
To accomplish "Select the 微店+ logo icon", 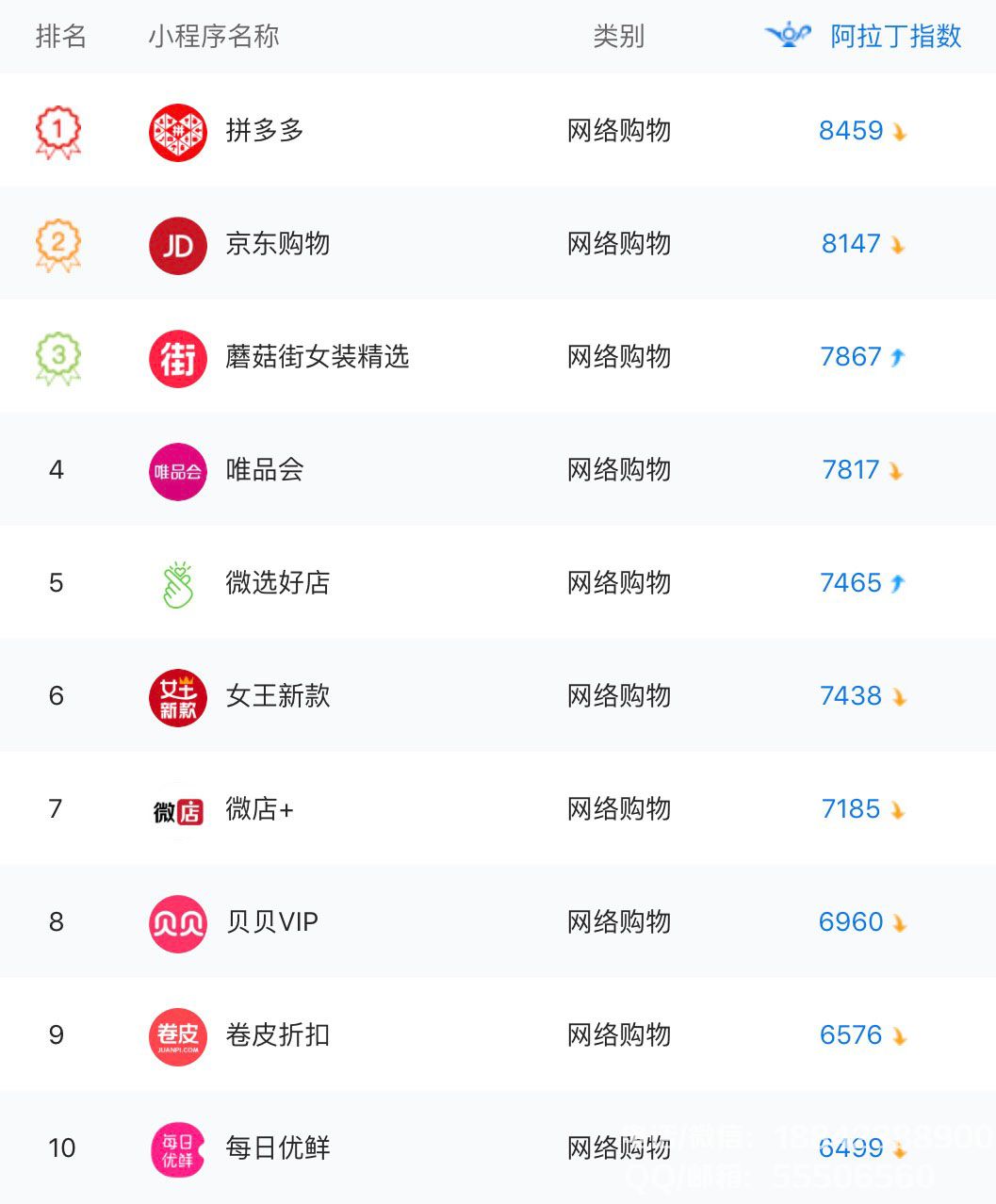I will pos(178,810).
